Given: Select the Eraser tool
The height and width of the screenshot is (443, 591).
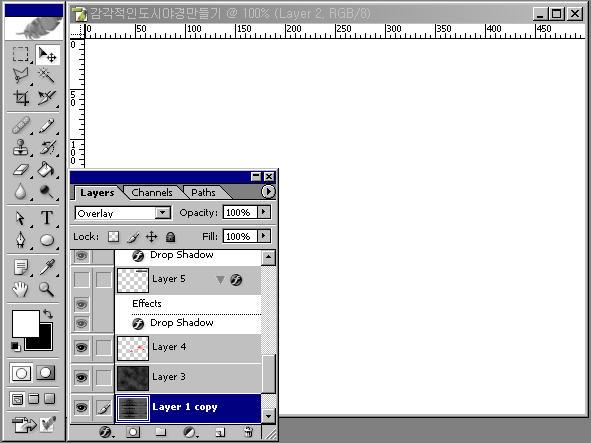Looking at the screenshot, I should pyautogui.click(x=20, y=170).
